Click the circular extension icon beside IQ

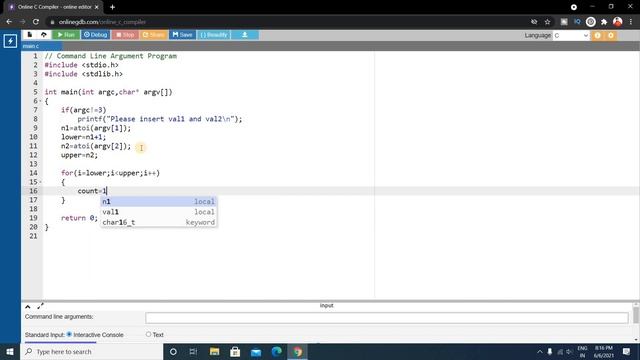click(591, 22)
